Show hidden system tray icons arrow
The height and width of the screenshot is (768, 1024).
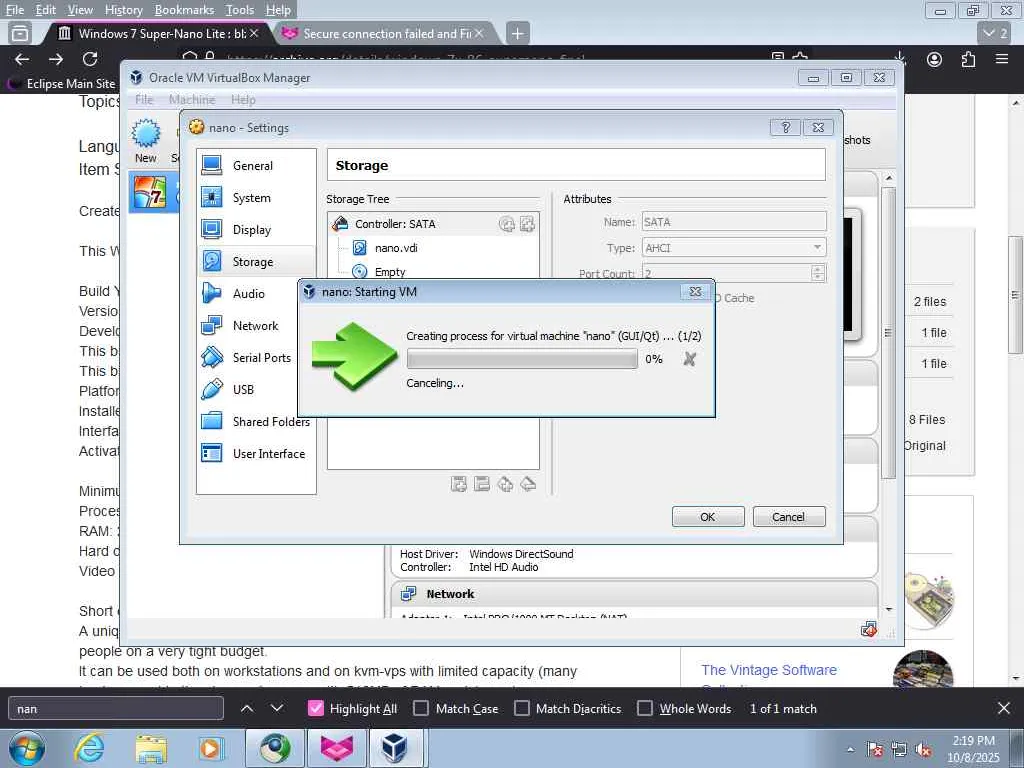click(850, 750)
